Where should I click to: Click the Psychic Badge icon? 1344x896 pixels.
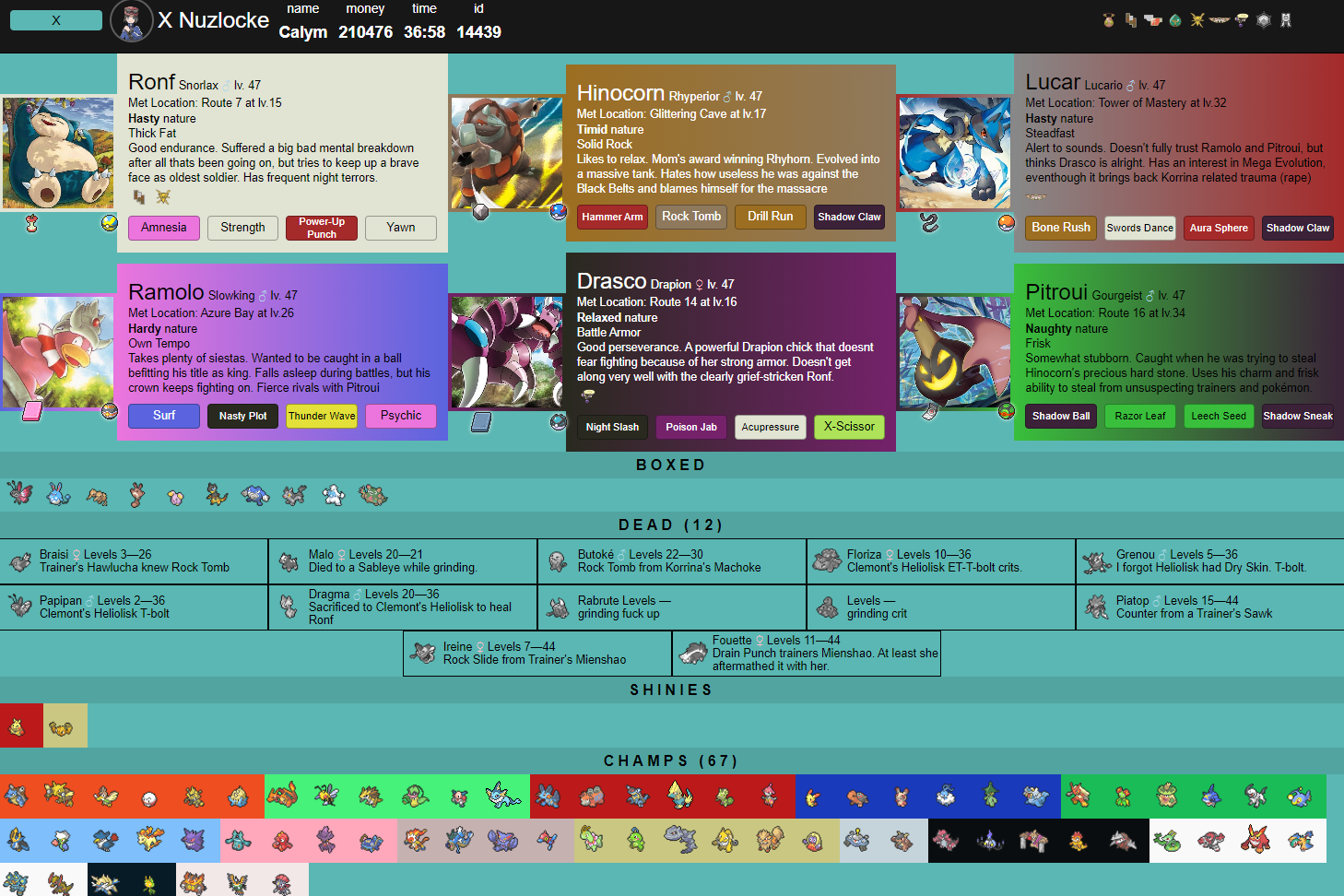(x=1242, y=20)
